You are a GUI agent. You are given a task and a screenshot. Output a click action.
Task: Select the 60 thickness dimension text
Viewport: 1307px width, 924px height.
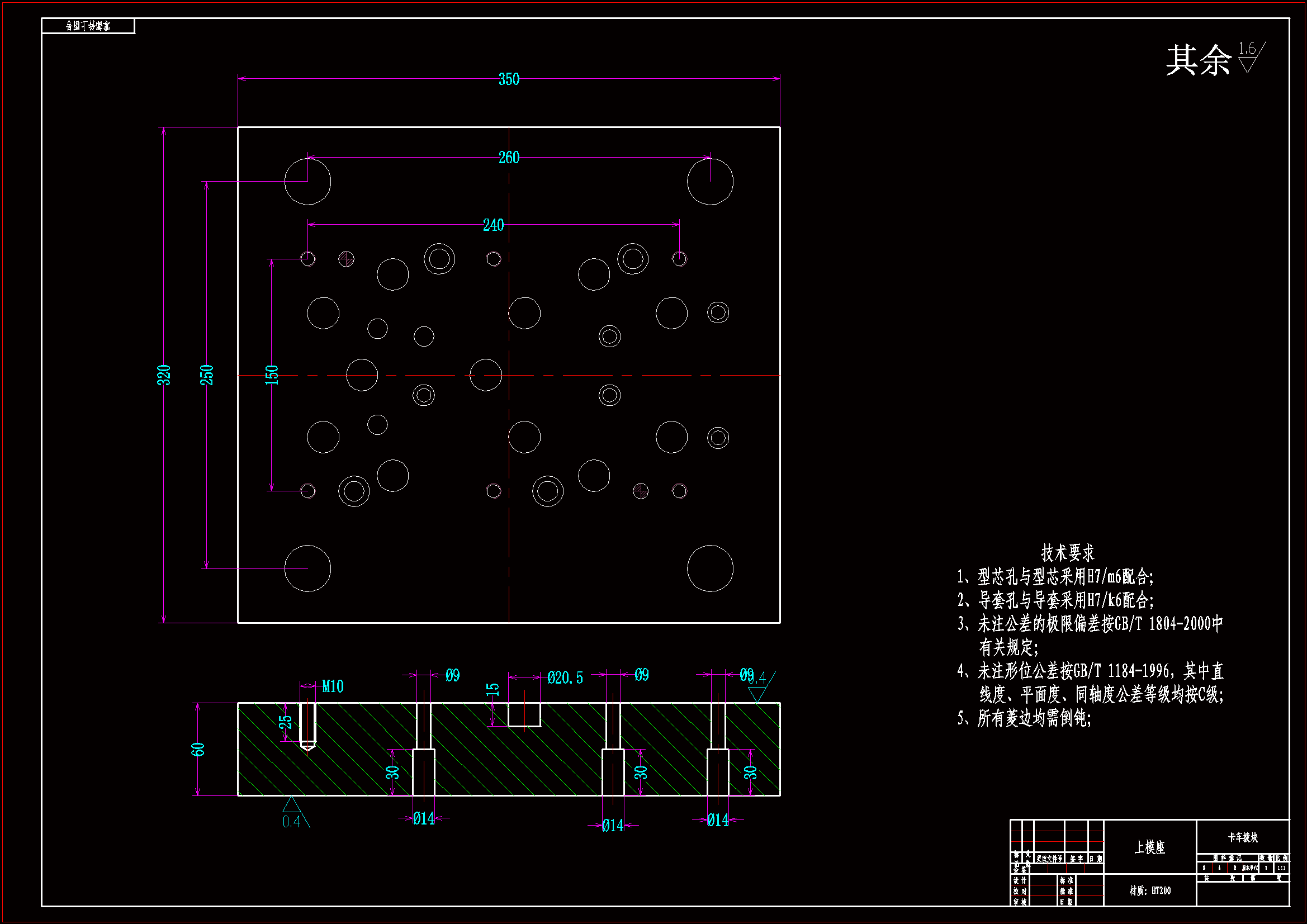pos(197,750)
